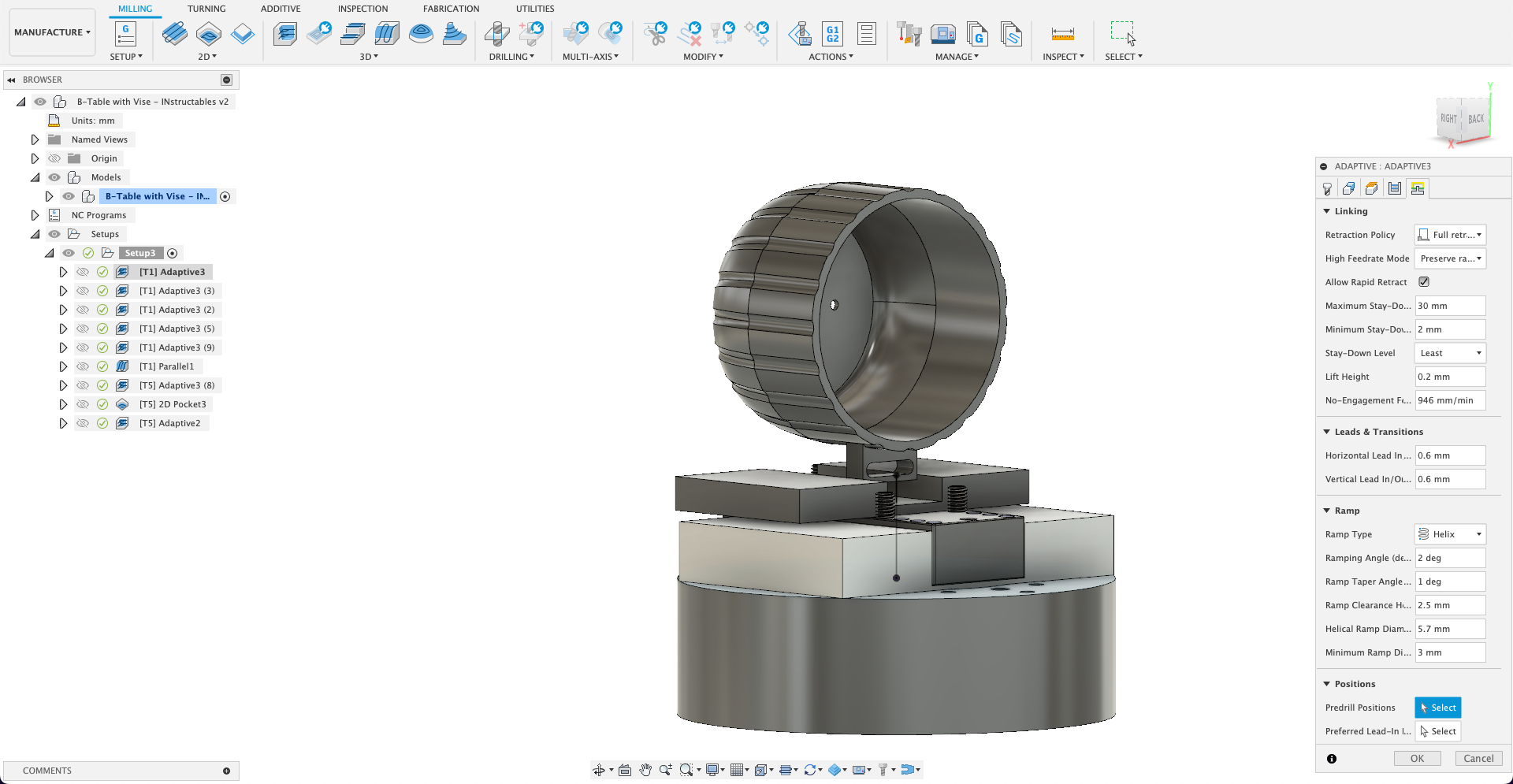1513x784 pixels.
Task: Click the info icon beside OK button
Action: (1331, 759)
